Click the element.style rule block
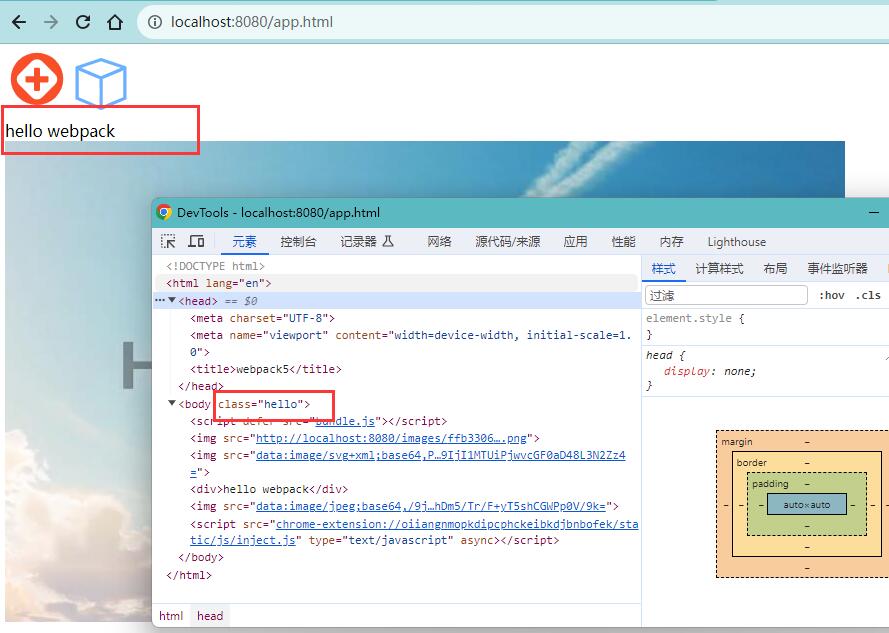 point(765,326)
